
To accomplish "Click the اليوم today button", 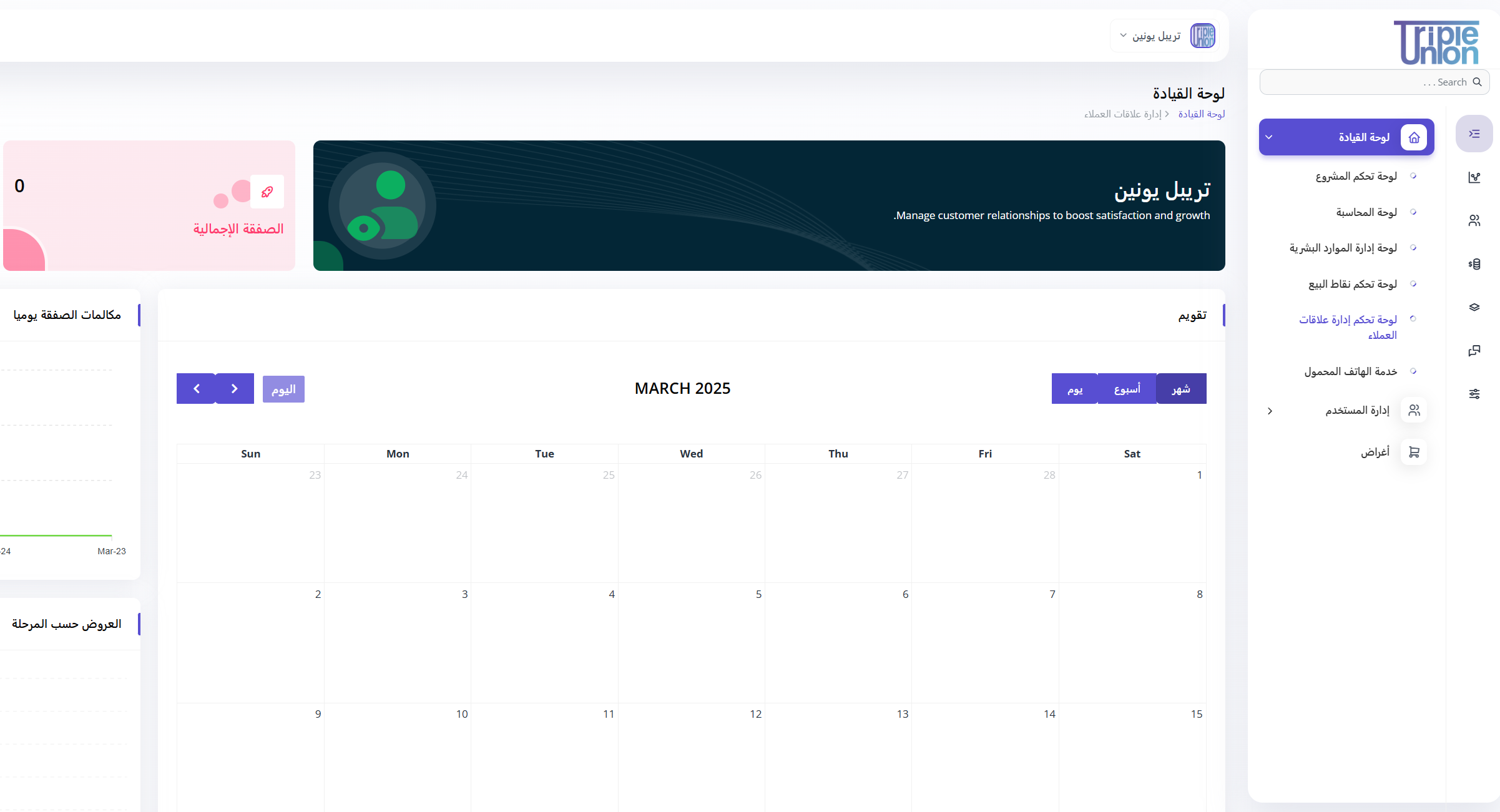I will (283, 389).
